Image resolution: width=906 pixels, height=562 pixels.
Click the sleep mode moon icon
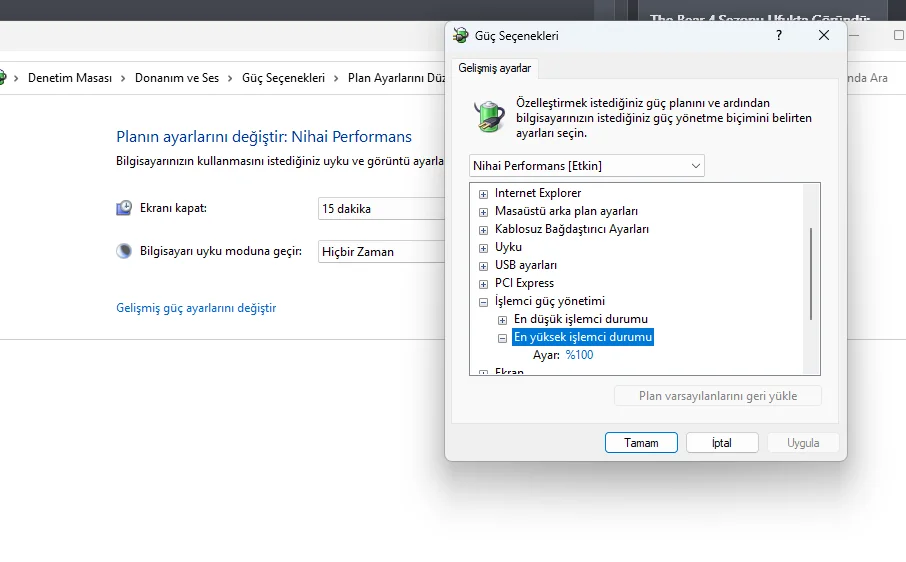(x=124, y=251)
